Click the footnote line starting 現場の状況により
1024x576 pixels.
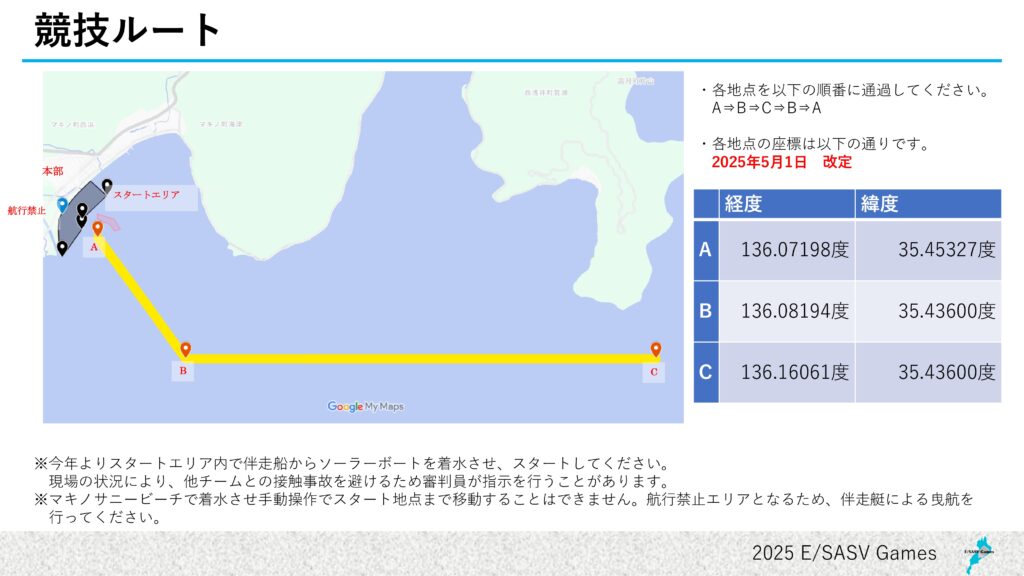tap(360, 482)
